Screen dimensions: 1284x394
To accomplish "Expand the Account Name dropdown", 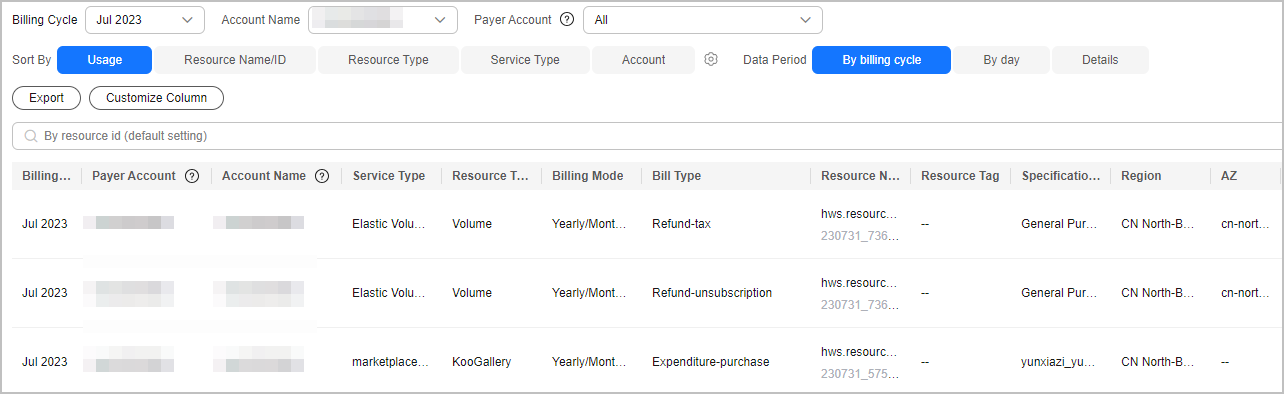I will point(383,20).
